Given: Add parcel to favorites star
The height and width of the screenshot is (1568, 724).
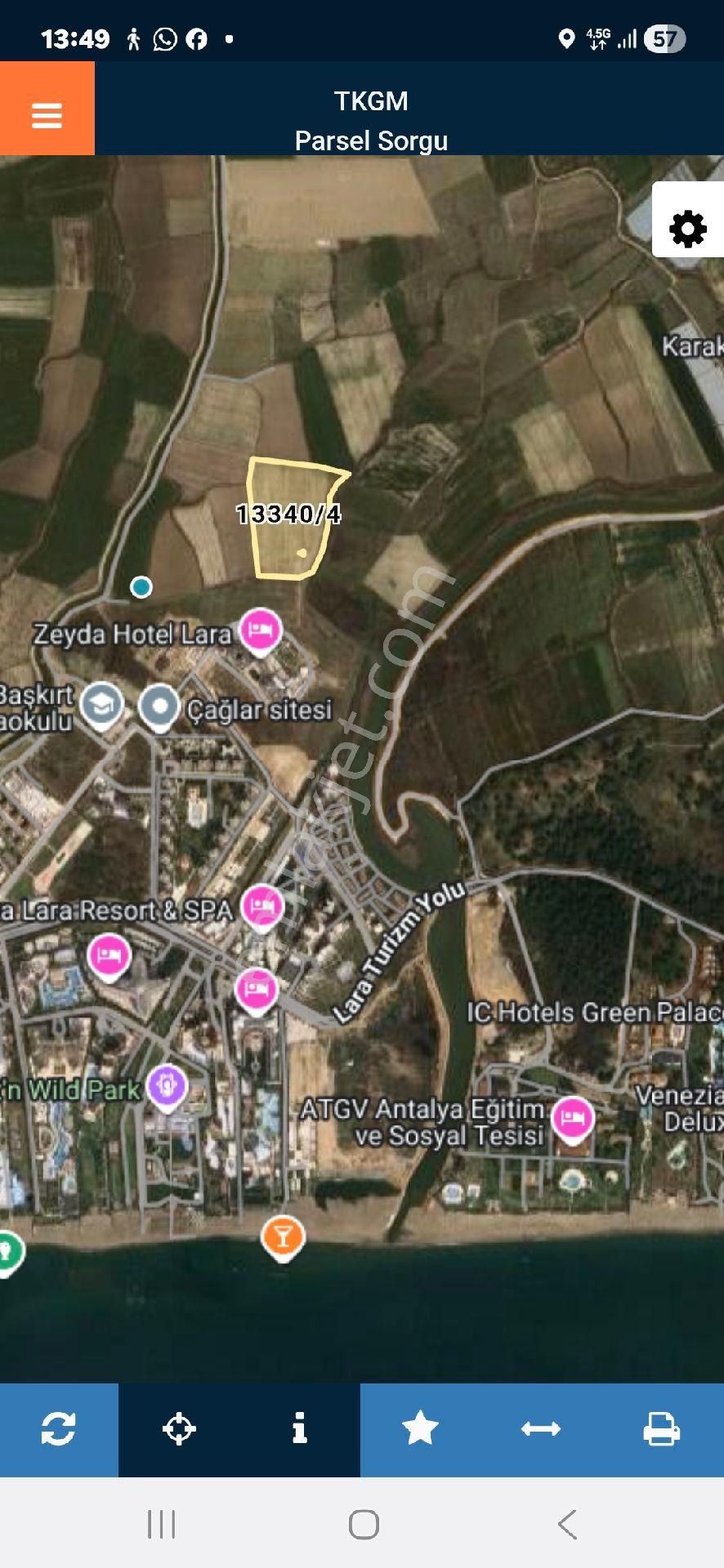Looking at the screenshot, I should pos(420,1429).
